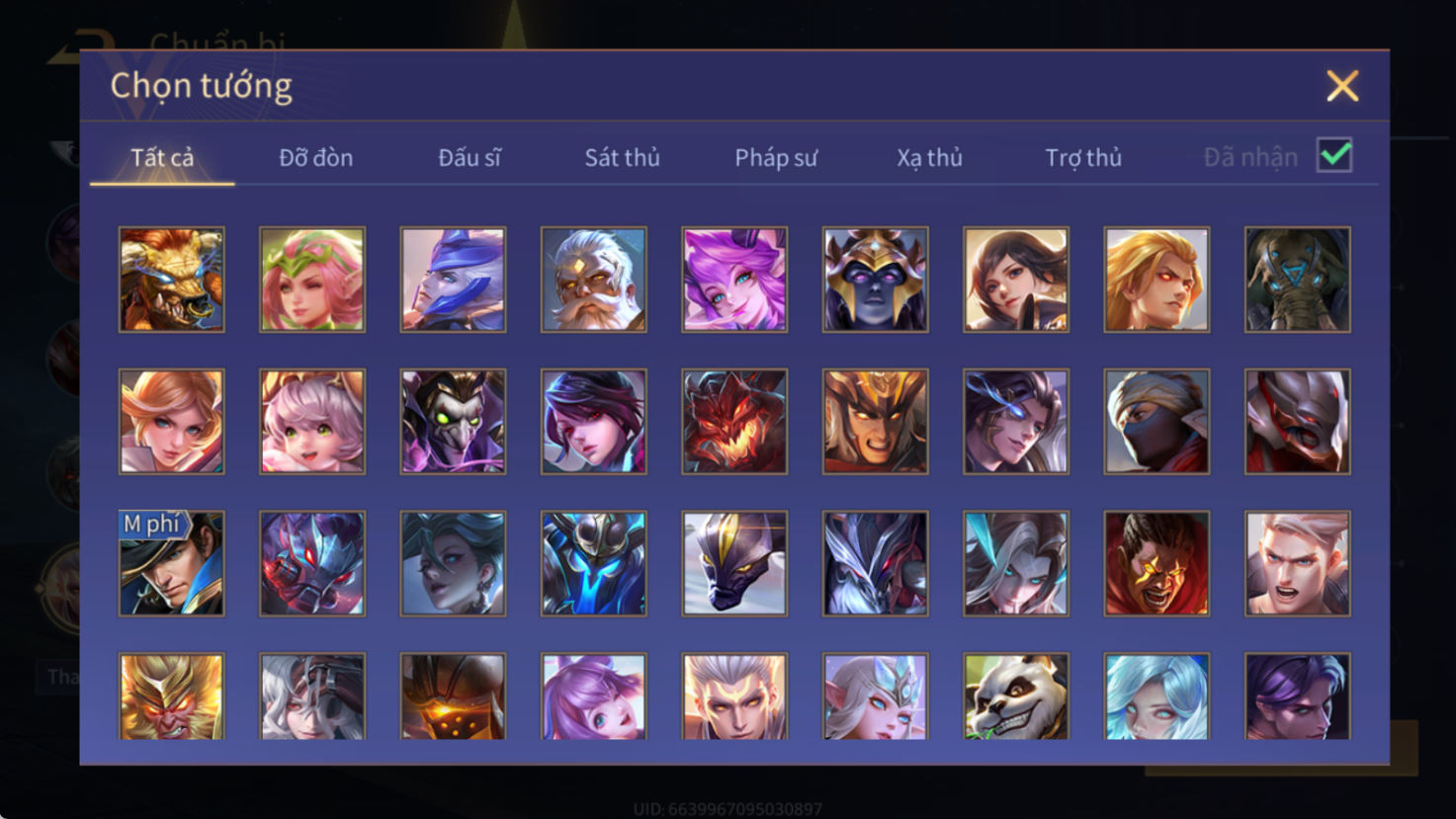
Task: Choose the red lava demon hero
Action: pyautogui.click(x=734, y=422)
